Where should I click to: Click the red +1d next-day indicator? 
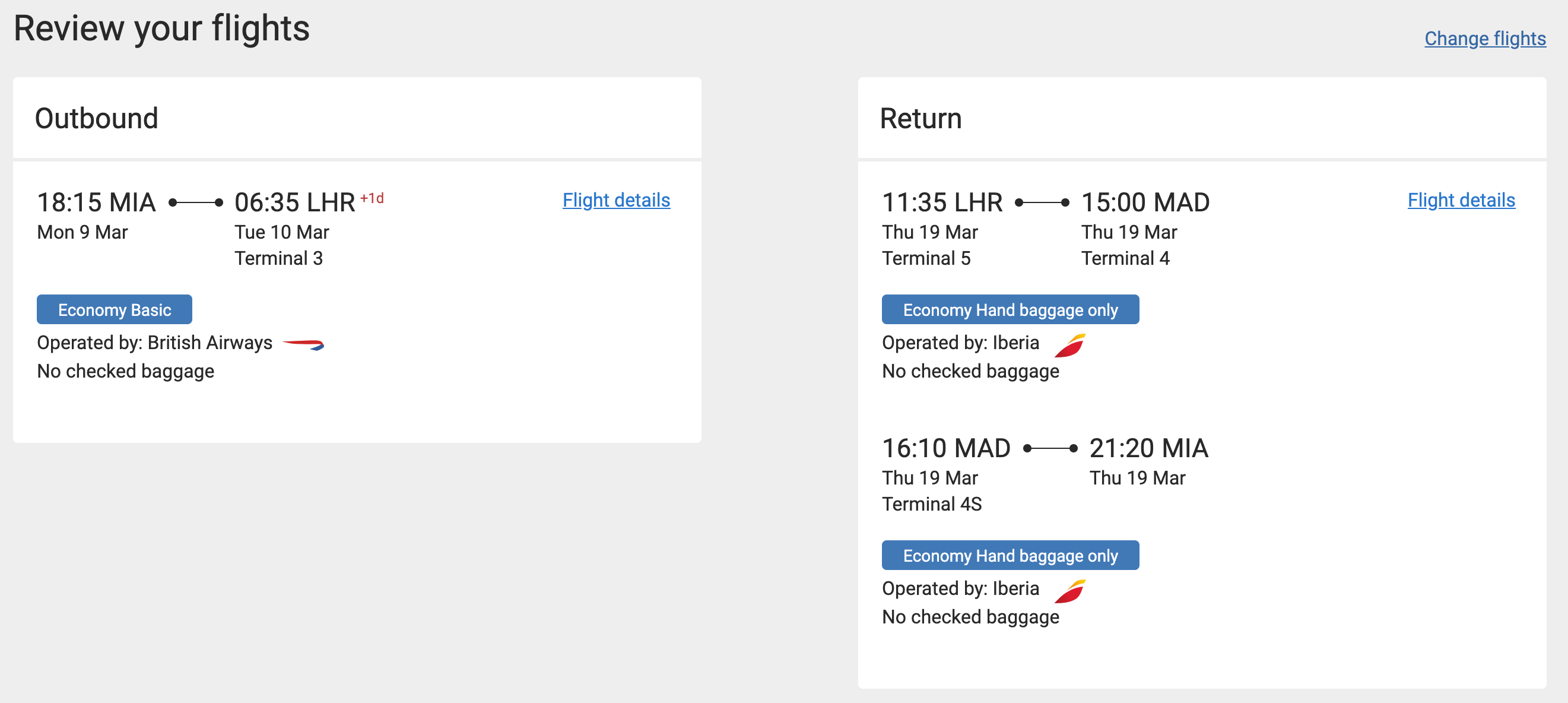(372, 198)
